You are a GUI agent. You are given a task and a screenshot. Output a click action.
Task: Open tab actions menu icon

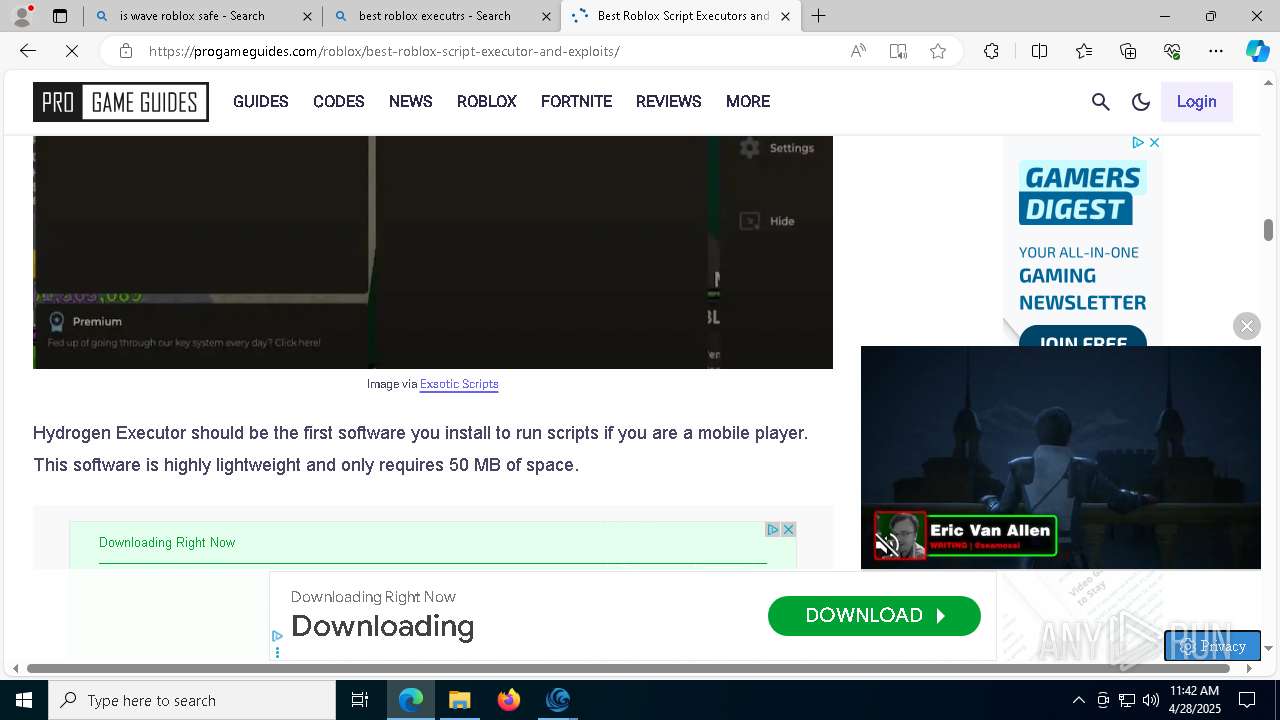tap(60, 16)
